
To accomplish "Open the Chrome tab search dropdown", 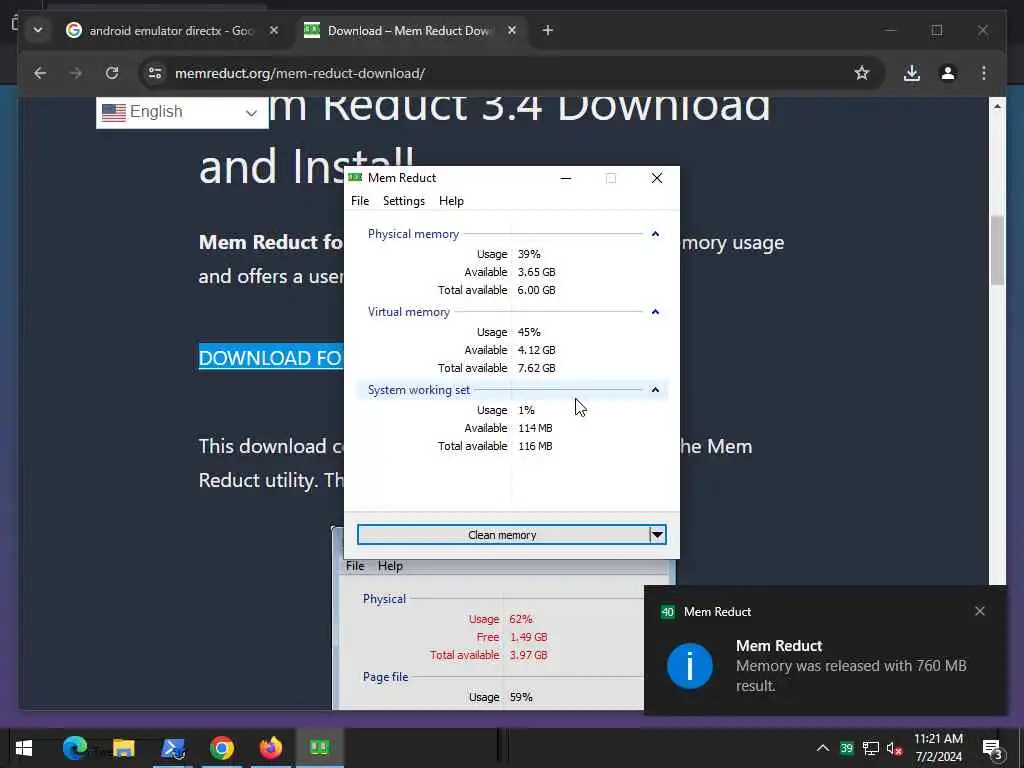I will pos(38,31).
